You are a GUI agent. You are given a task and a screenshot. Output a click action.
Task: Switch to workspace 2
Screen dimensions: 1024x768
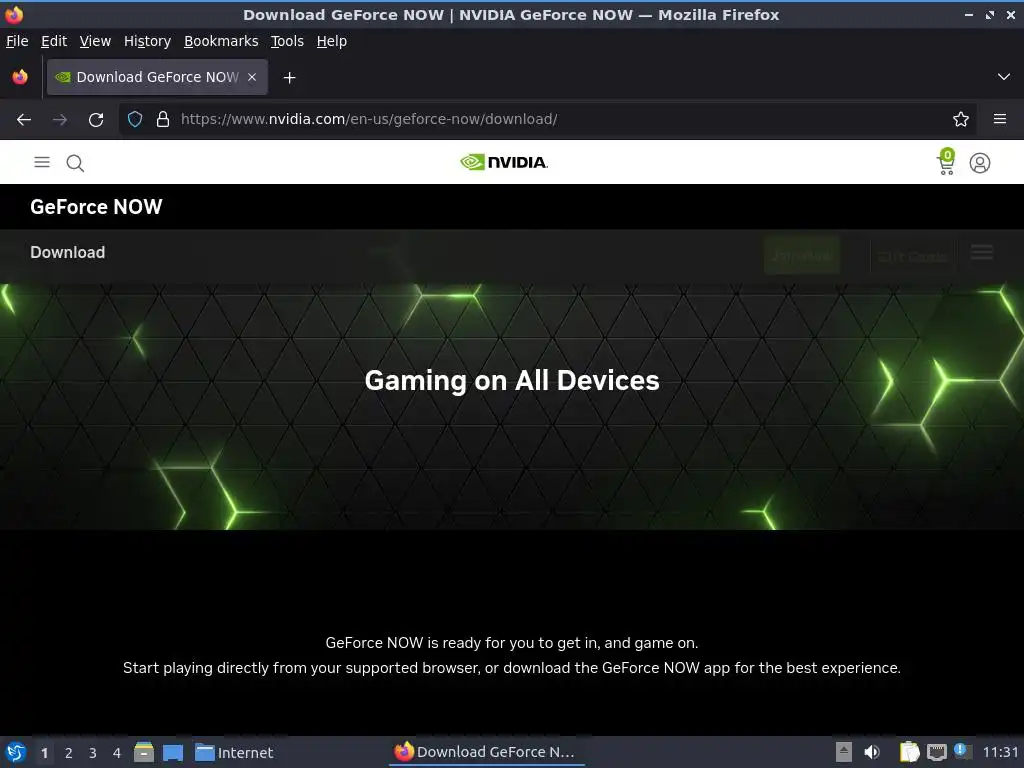[69, 753]
